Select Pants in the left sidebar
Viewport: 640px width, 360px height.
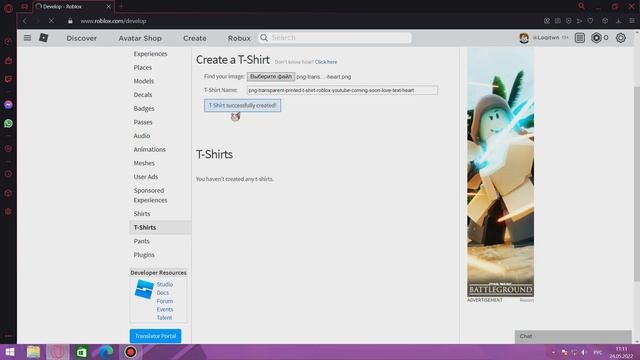tap(141, 241)
